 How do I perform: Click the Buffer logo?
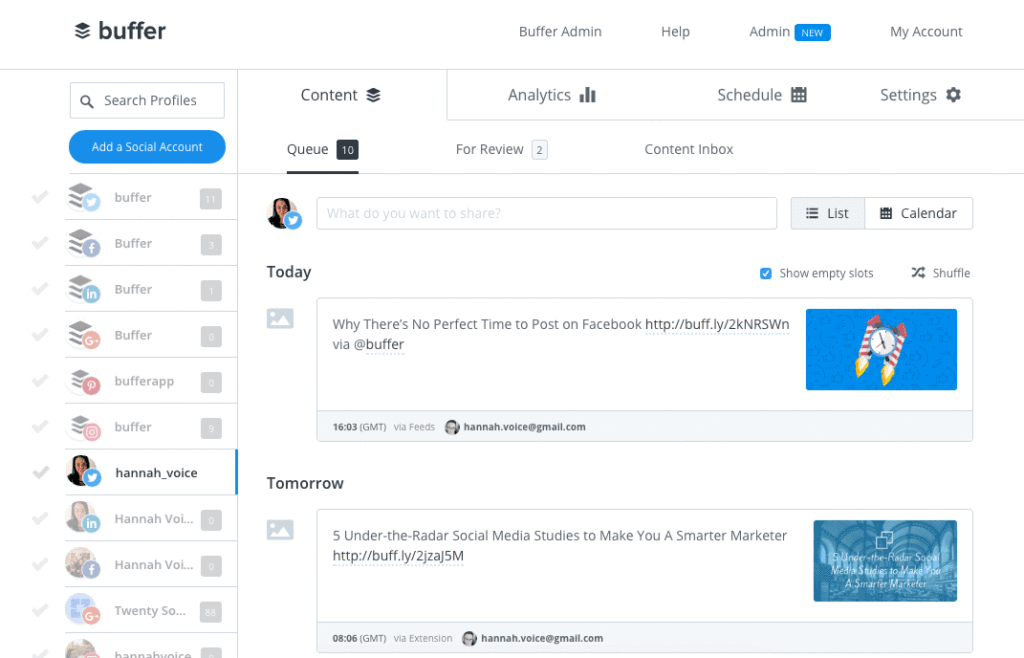coord(120,31)
